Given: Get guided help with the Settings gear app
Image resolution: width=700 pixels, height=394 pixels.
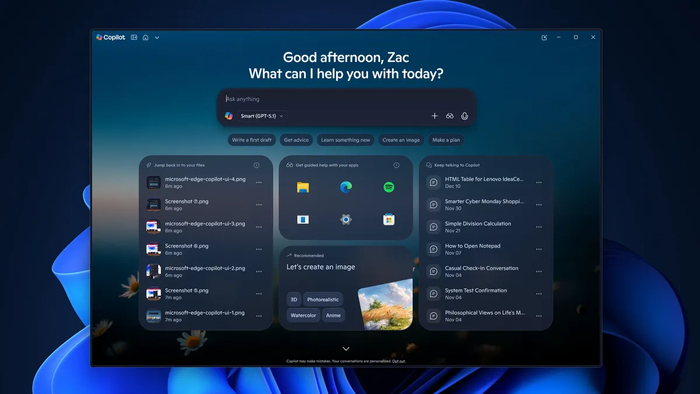Looking at the screenshot, I should click(346, 220).
